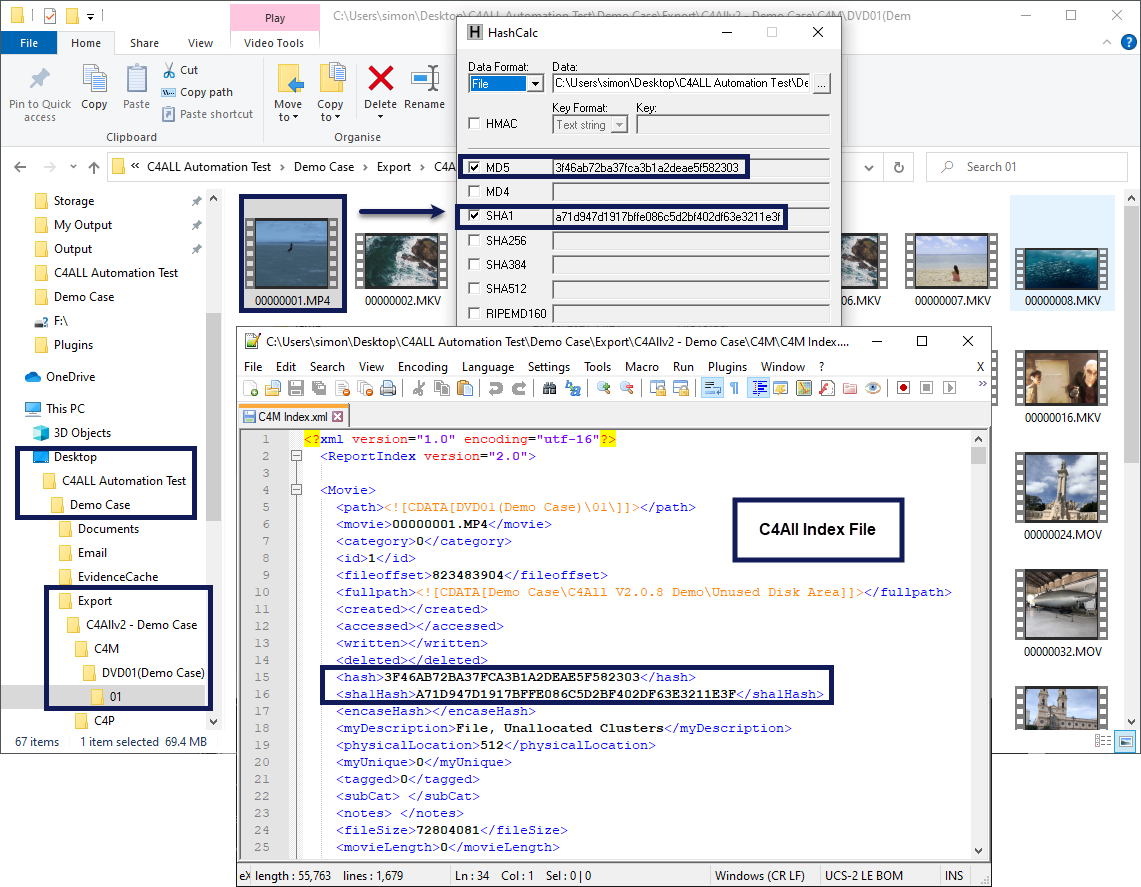
Task: Click Save icon in Notepad++ toolbar
Action: click(x=296, y=389)
